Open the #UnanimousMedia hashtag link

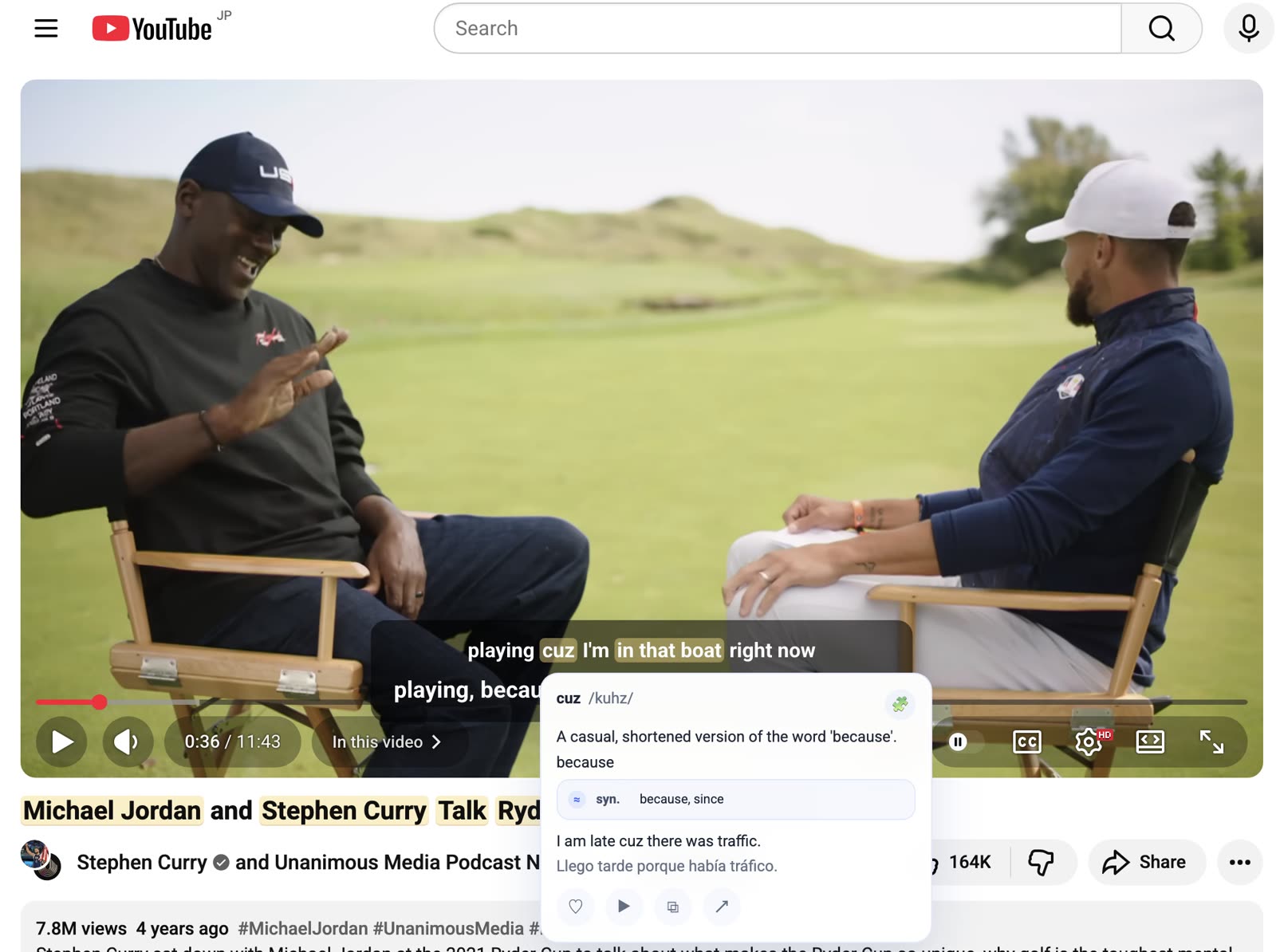pos(448,929)
